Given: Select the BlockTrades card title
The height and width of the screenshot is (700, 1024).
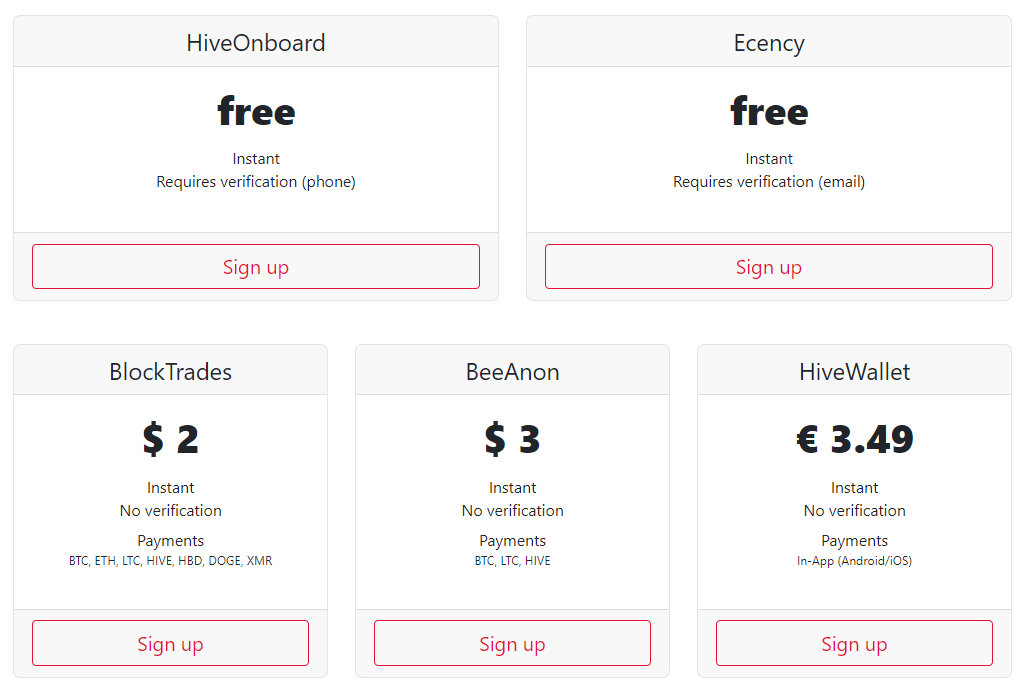Looking at the screenshot, I should [170, 372].
